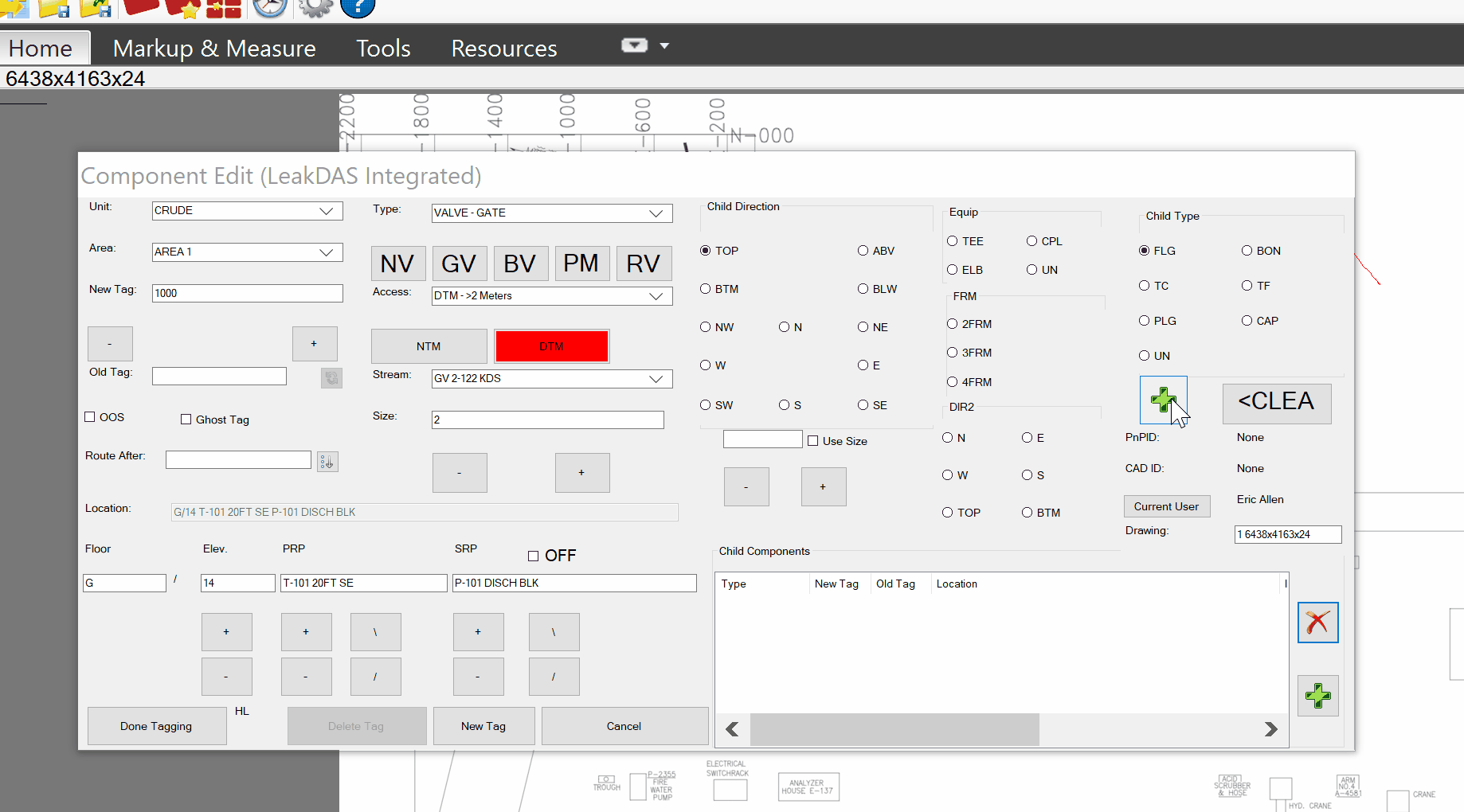Click the PM type shortcut button
1464x812 pixels.
click(581, 264)
